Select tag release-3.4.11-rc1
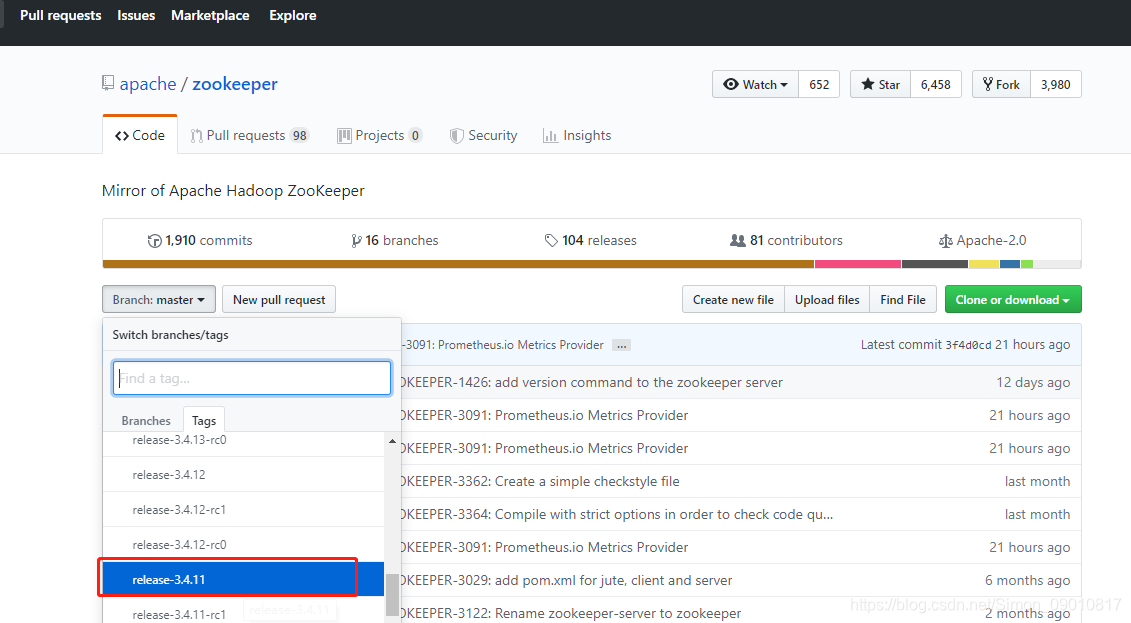Image resolution: width=1131 pixels, height=623 pixels. click(x=243, y=611)
